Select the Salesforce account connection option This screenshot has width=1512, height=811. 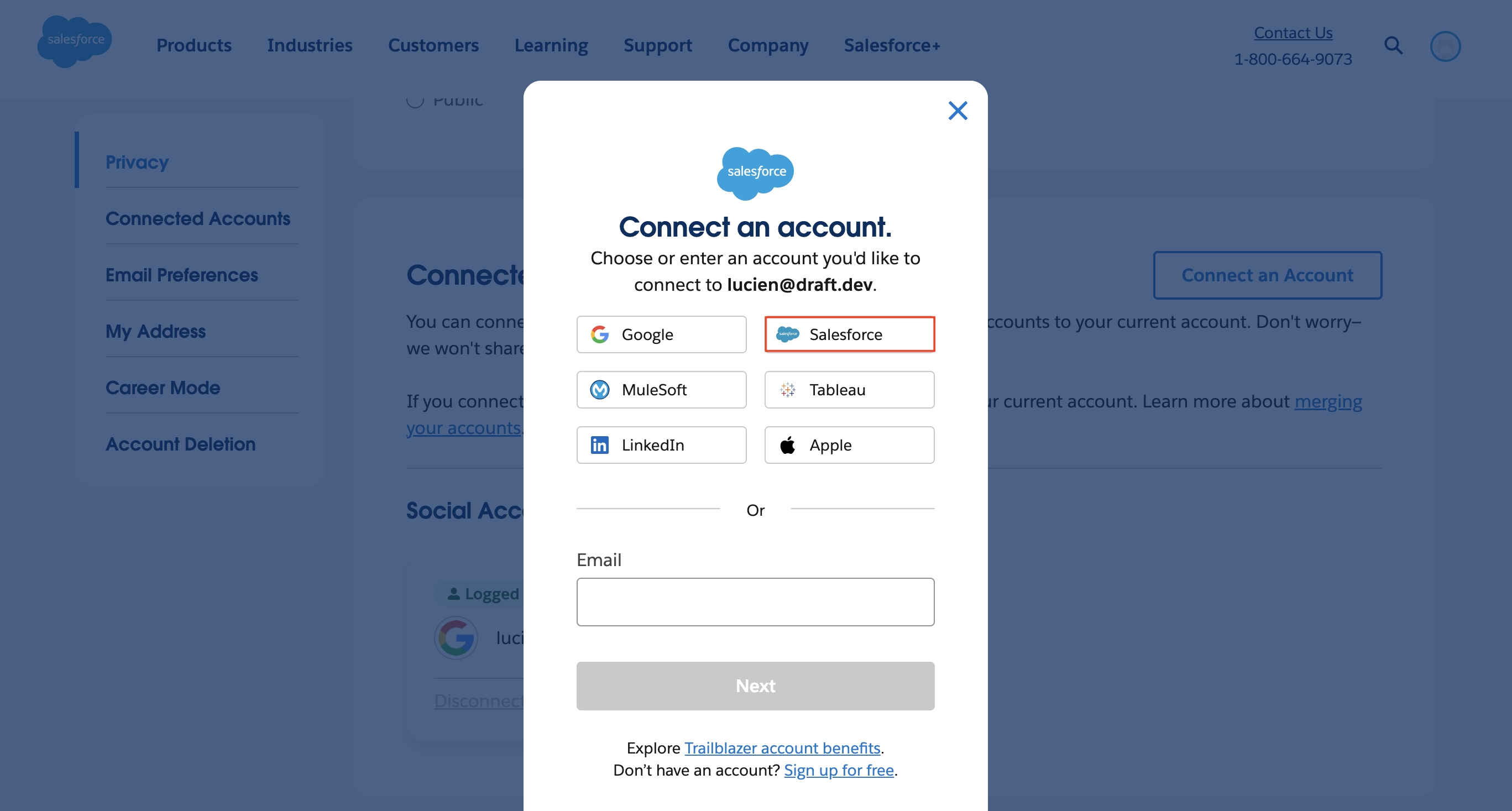(850, 334)
